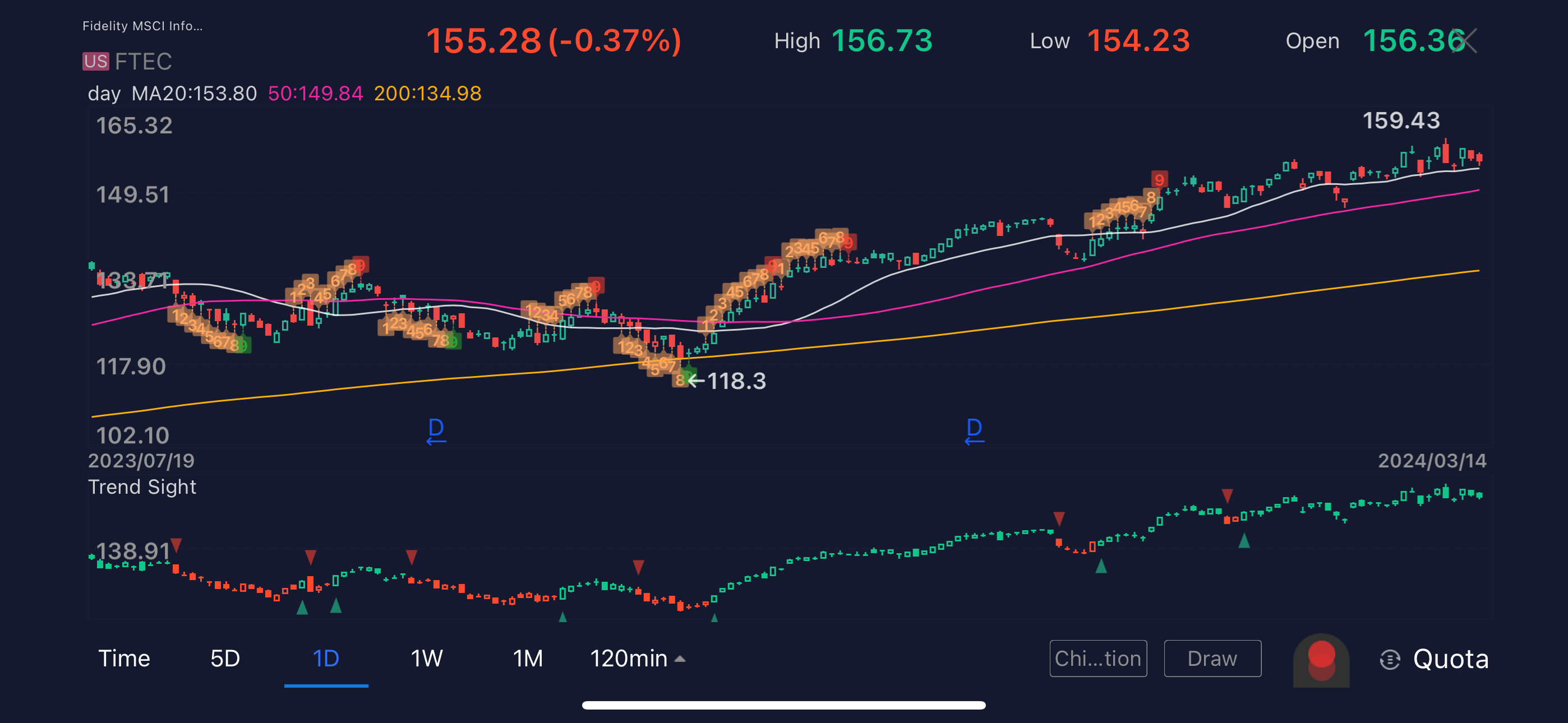Tap the FTEC ticker symbol

(x=144, y=62)
